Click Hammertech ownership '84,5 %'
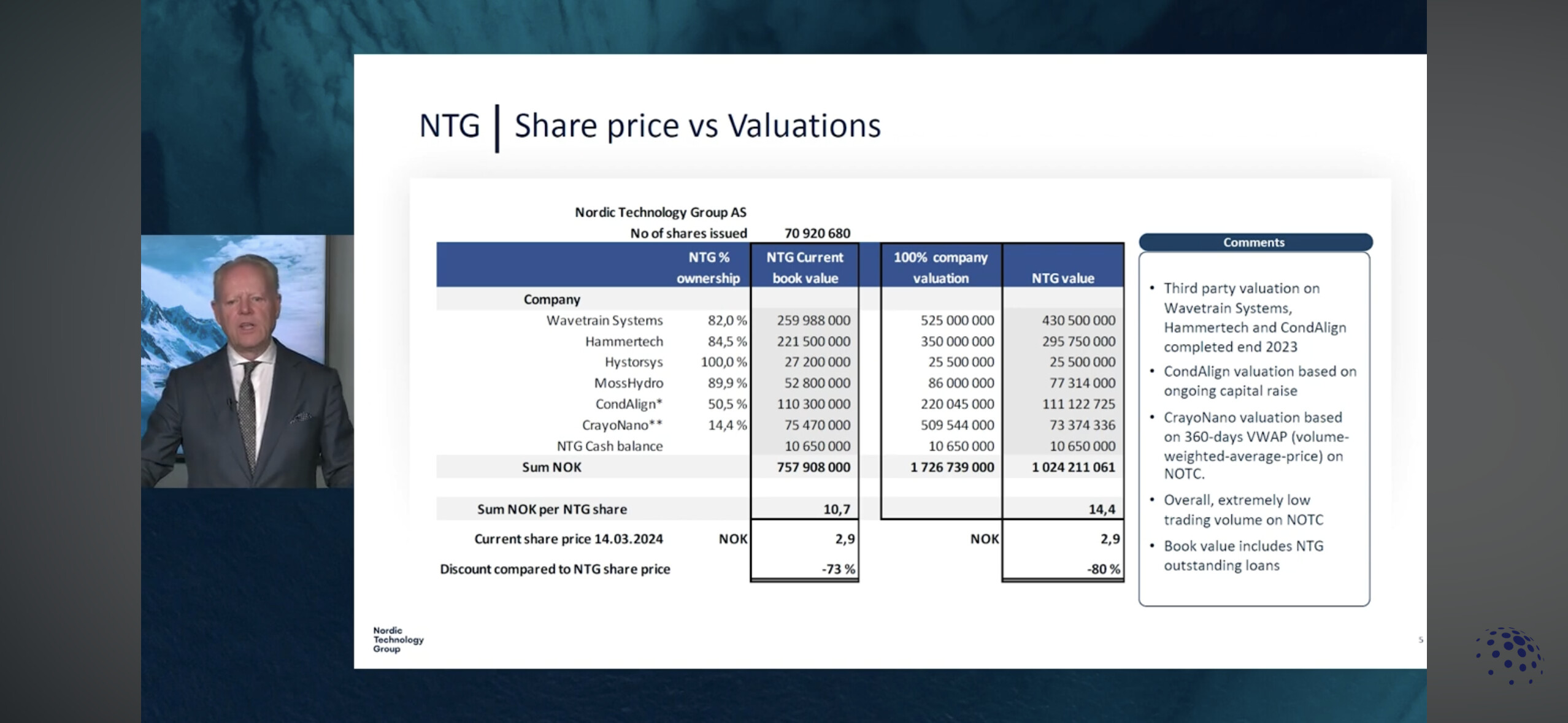Screen dimensions: 1568x723 tap(727, 341)
